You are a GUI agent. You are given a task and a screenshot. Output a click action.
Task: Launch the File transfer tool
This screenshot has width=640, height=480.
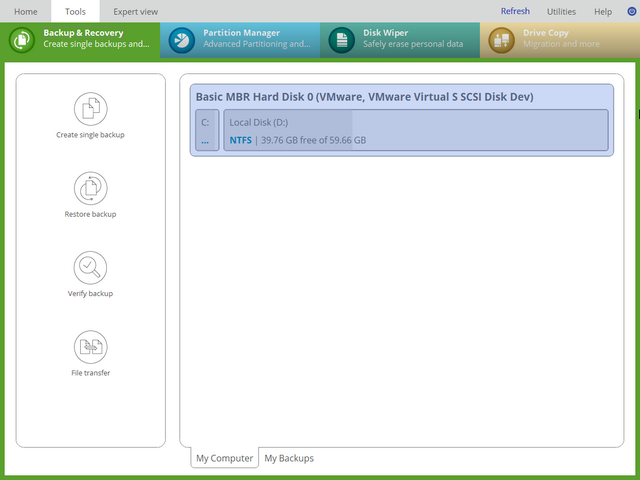pos(90,347)
